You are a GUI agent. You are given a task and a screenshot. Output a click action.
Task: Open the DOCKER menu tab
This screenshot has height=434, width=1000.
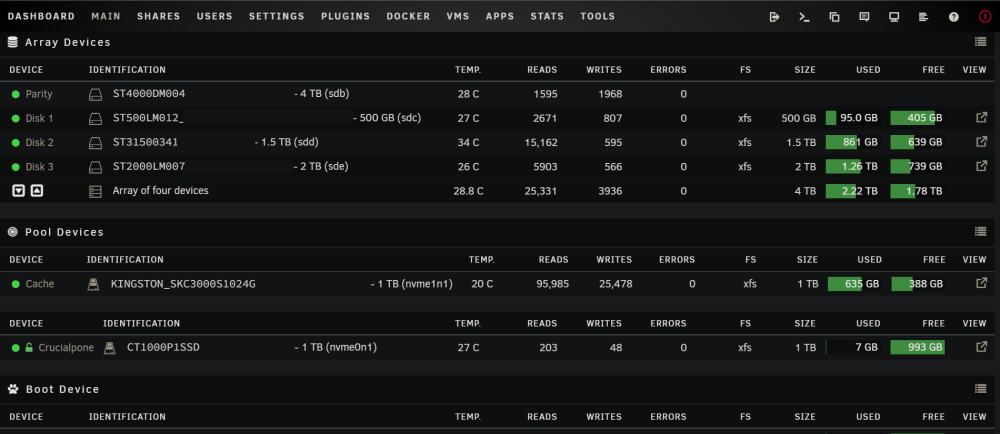coord(408,17)
